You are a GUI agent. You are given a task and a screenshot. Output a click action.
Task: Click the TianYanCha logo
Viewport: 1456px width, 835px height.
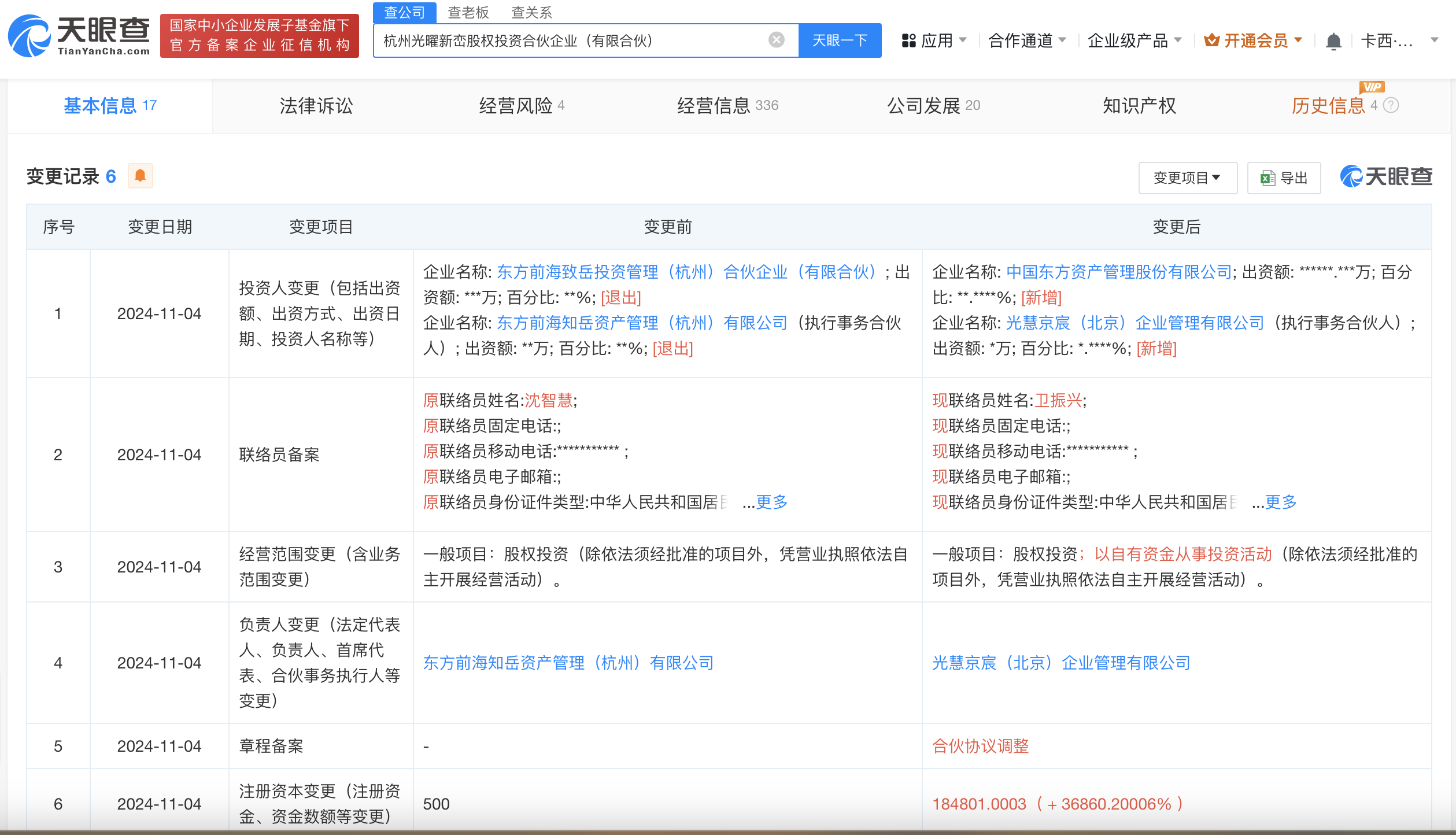point(79,36)
